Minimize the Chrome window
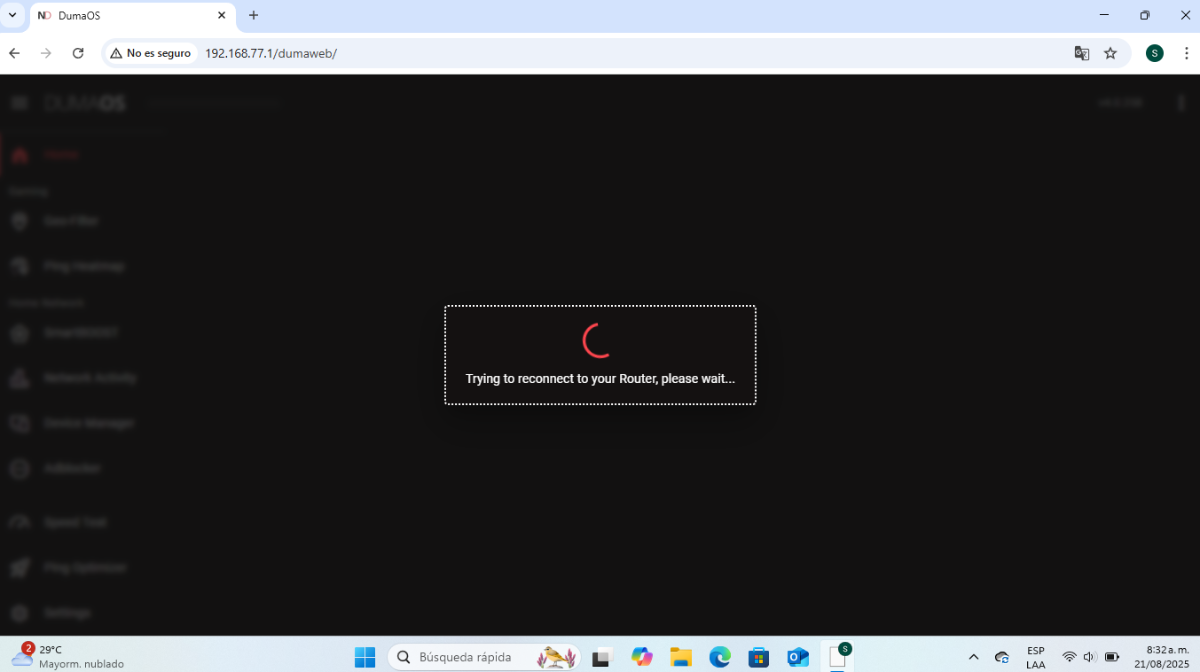Viewport: 1200px width, 672px height. (x=1104, y=15)
